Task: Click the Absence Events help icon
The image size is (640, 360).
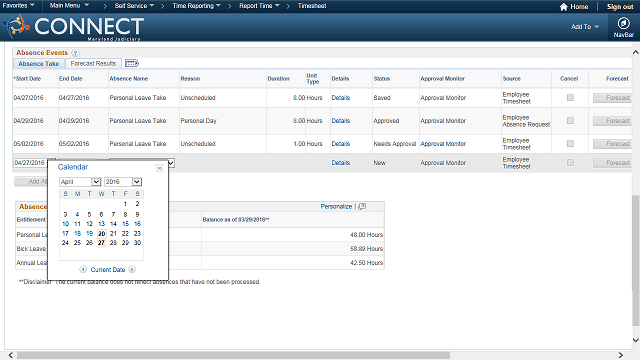Action: pos(75,53)
